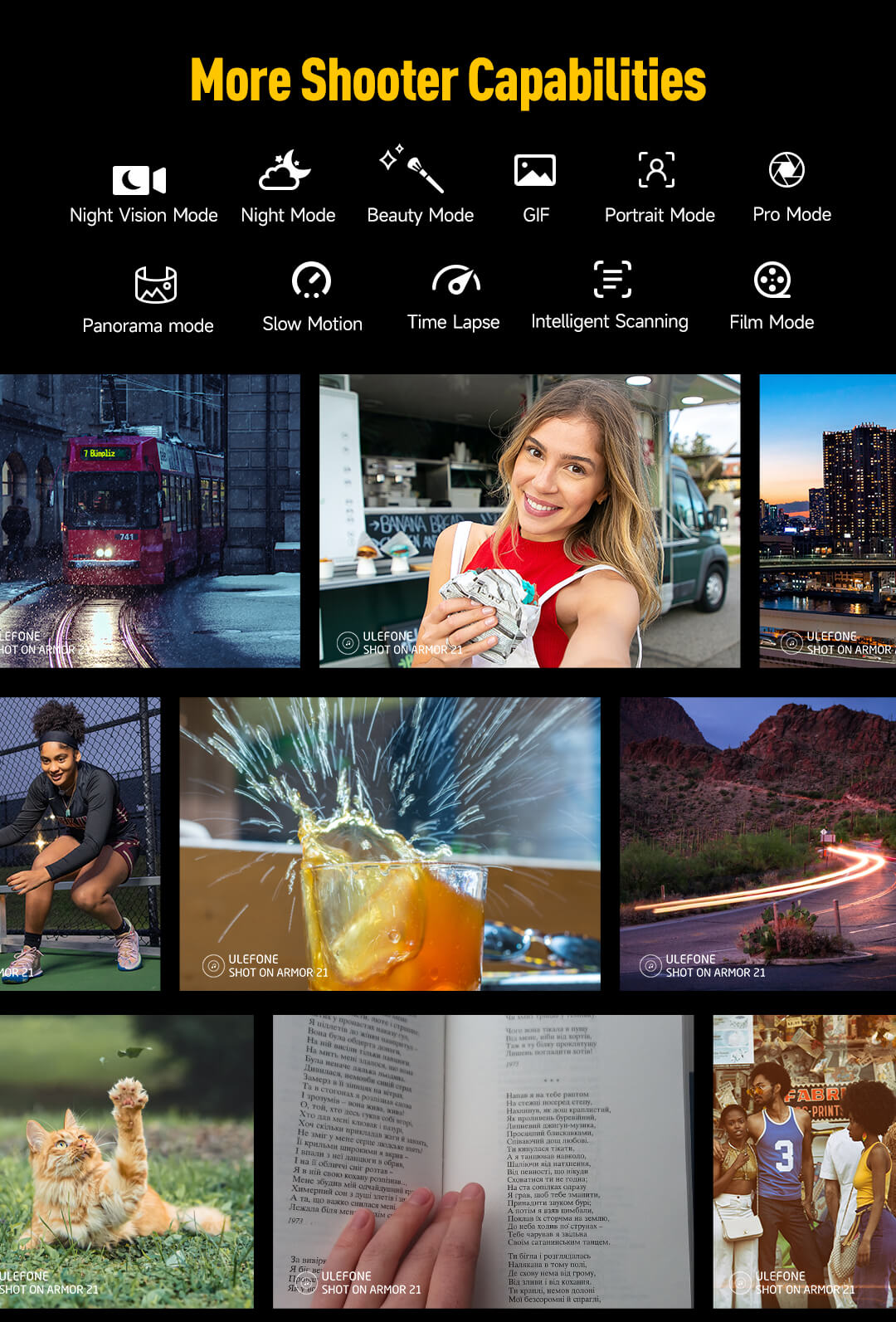Image resolution: width=896 pixels, height=1322 pixels.
Task: Click the More Shooter Capabilities heading
Action: point(448,80)
